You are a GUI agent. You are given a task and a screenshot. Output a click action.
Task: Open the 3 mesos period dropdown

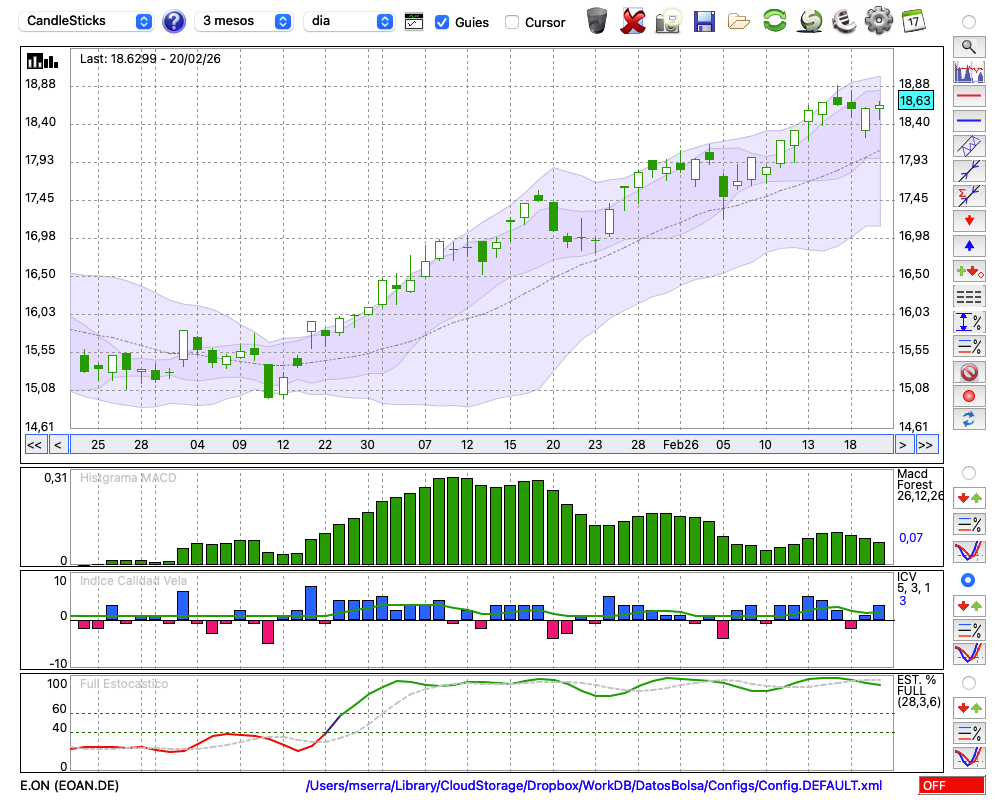pyautogui.click(x=243, y=21)
